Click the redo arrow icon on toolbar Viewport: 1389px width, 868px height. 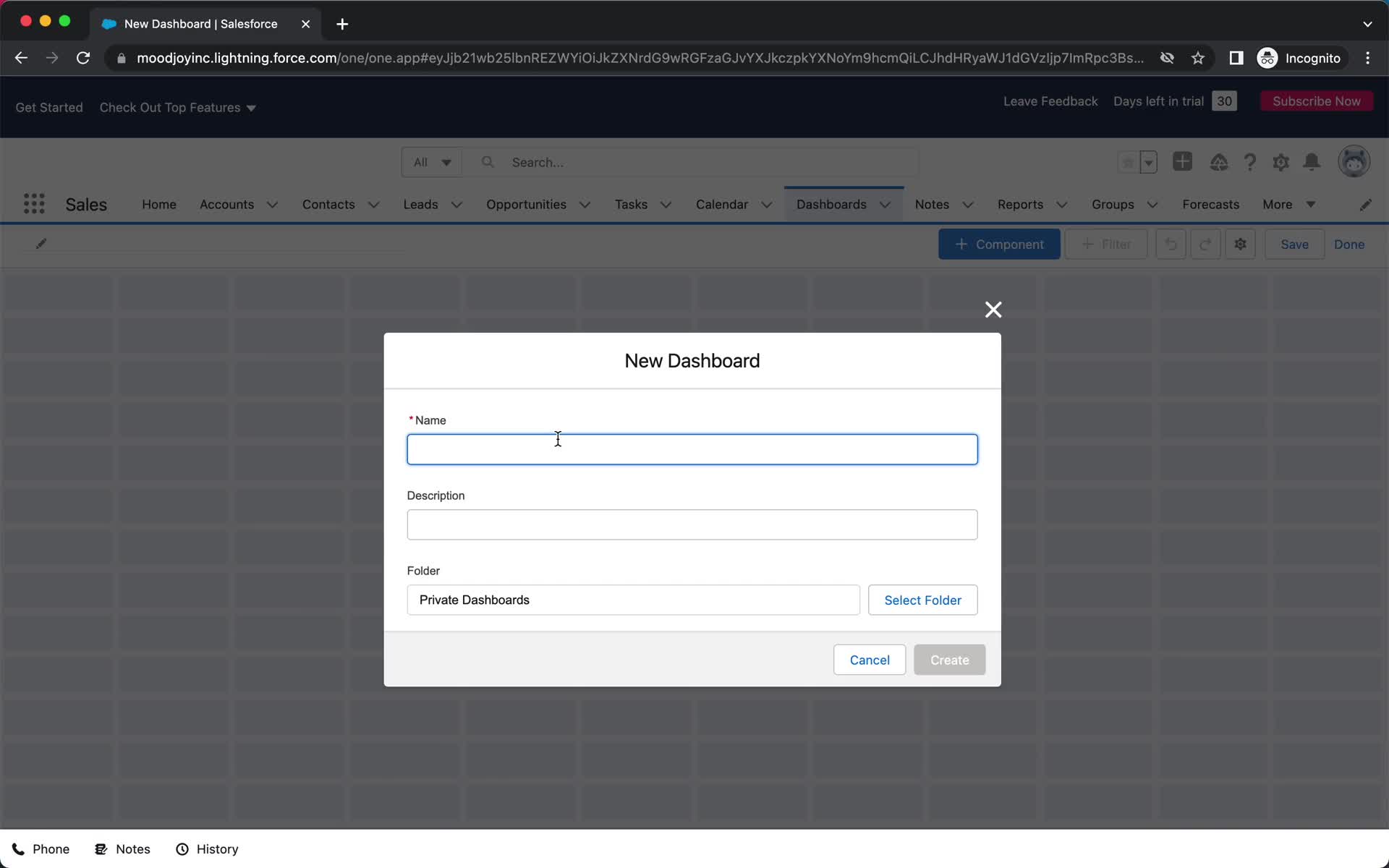[1205, 244]
